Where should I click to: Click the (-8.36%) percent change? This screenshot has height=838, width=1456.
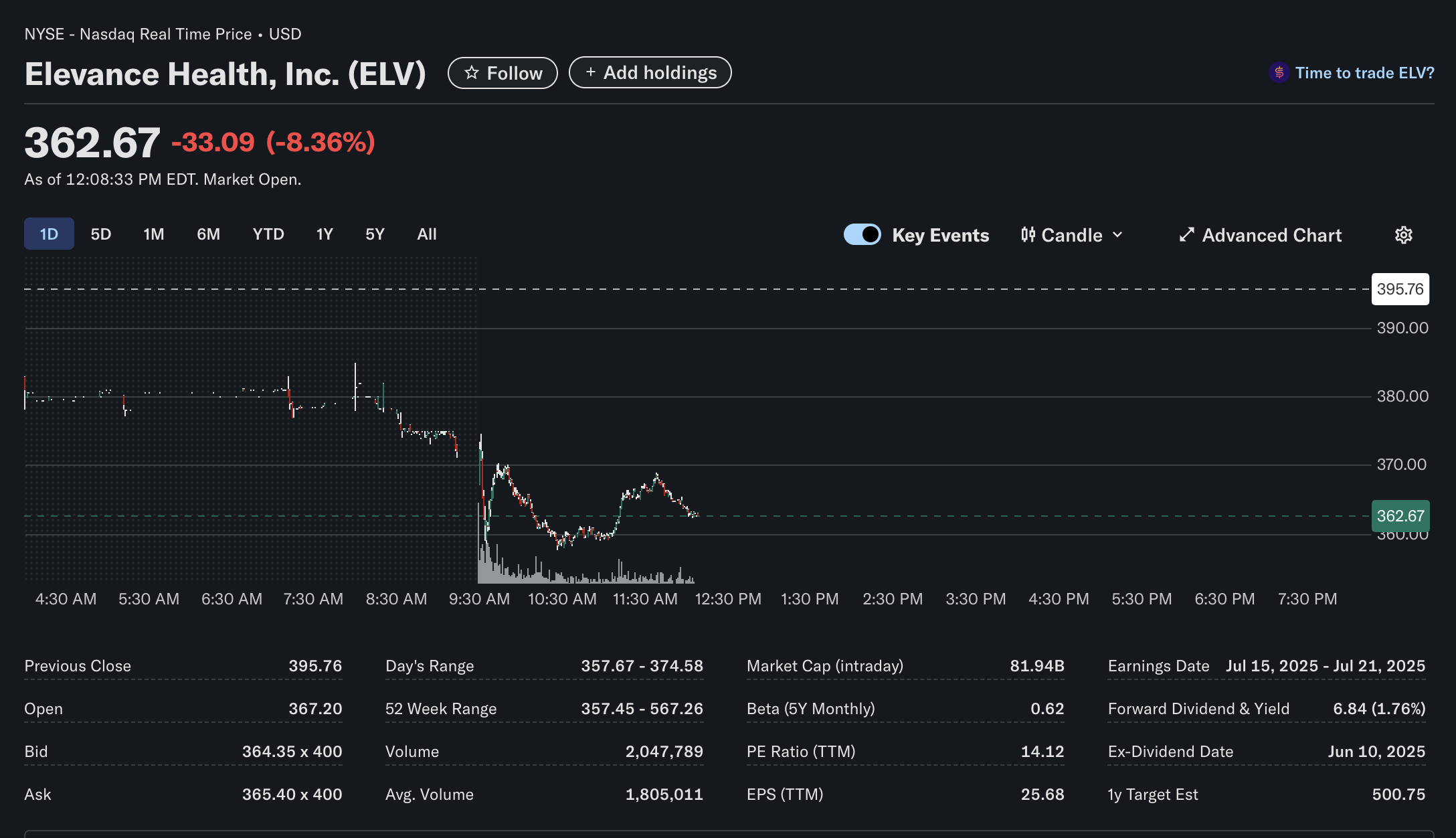click(x=321, y=142)
